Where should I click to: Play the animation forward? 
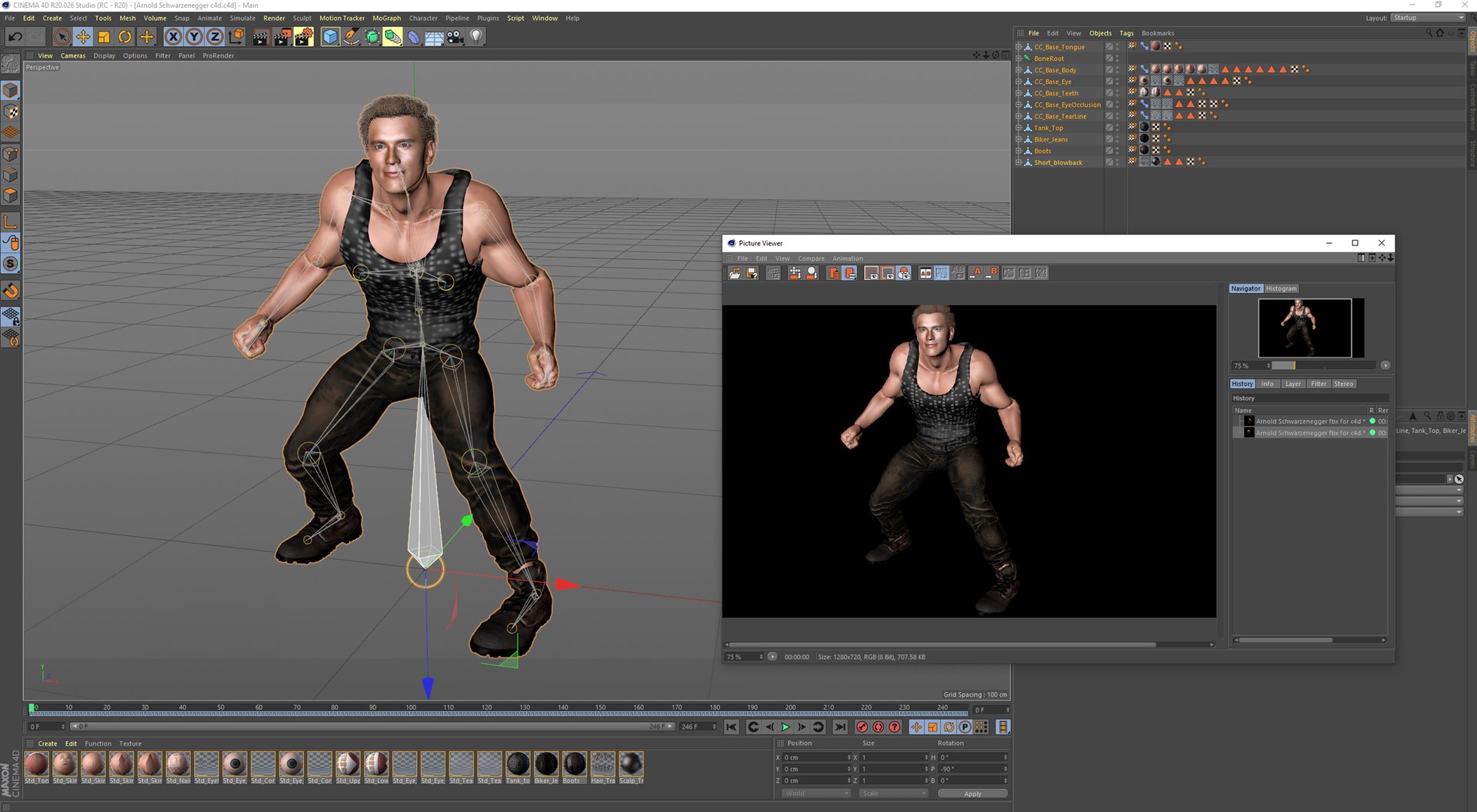point(785,727)
